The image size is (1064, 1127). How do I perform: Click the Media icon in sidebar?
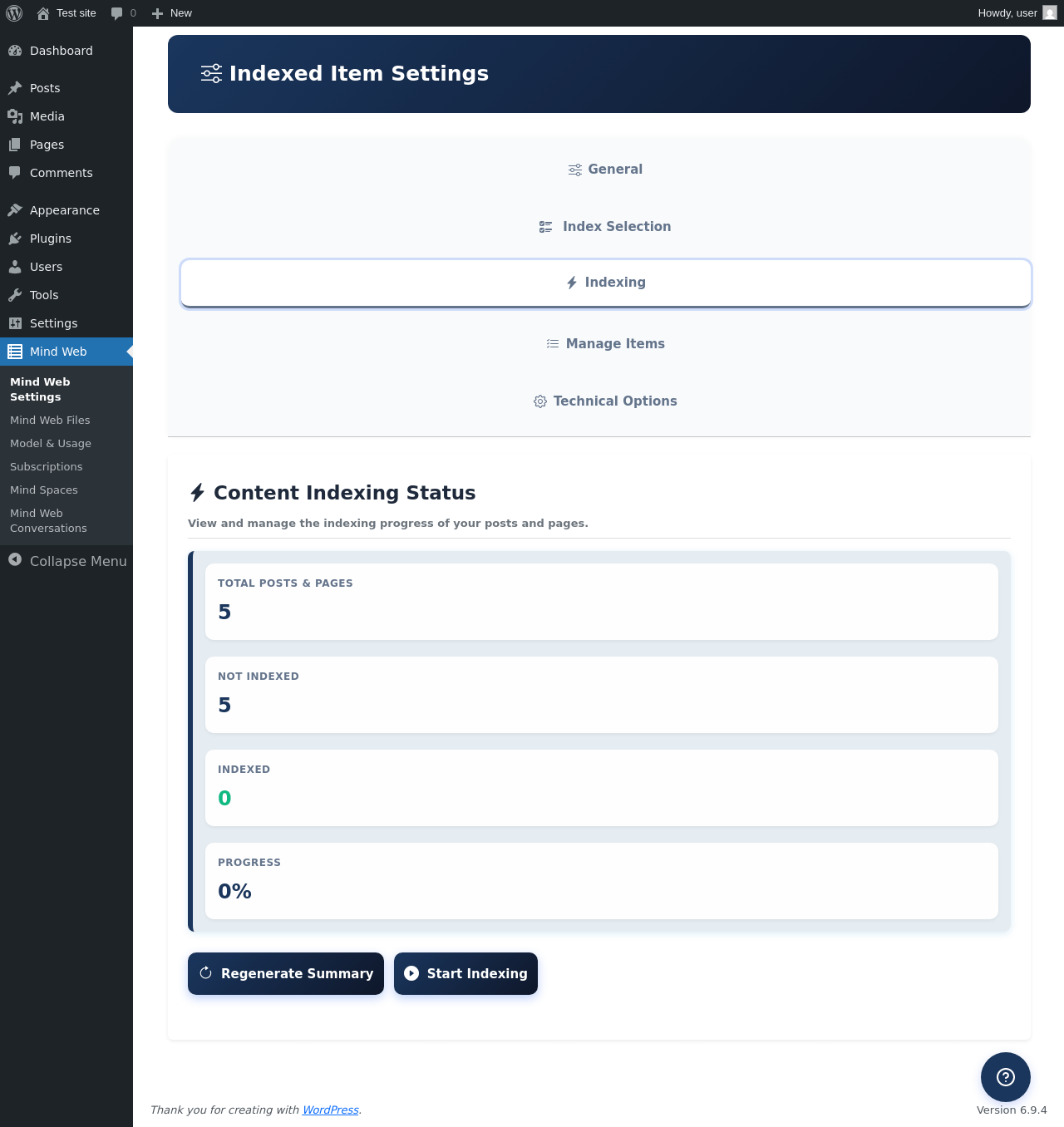tap(15, 116)
